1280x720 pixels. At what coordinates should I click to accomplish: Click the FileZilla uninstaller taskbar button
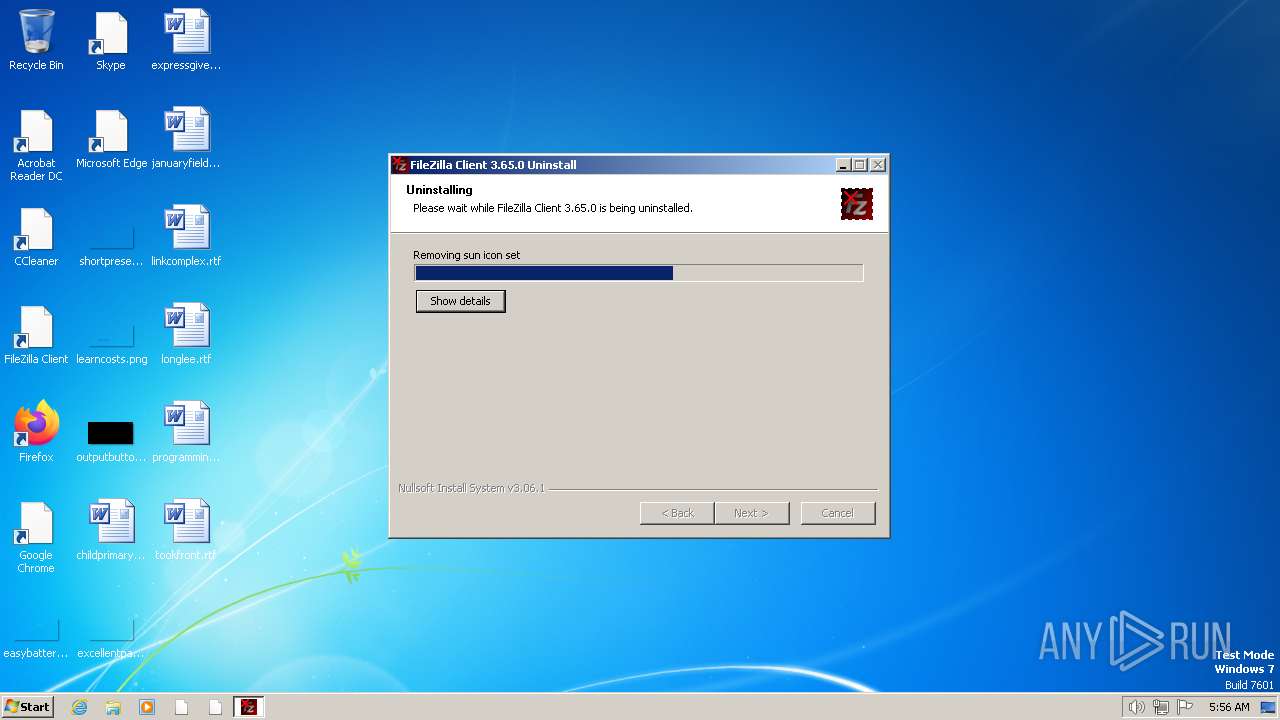249,707
